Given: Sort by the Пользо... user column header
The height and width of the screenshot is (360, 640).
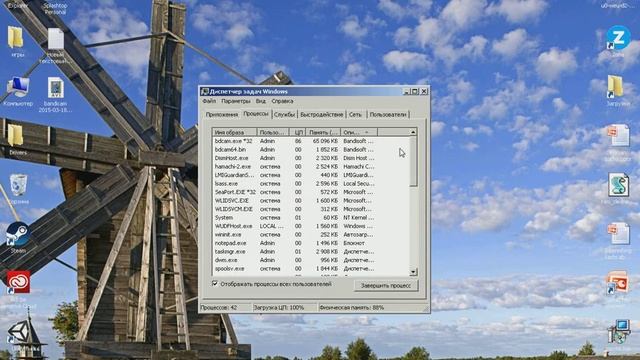Looking at the screenshot, I should [273, 132].
